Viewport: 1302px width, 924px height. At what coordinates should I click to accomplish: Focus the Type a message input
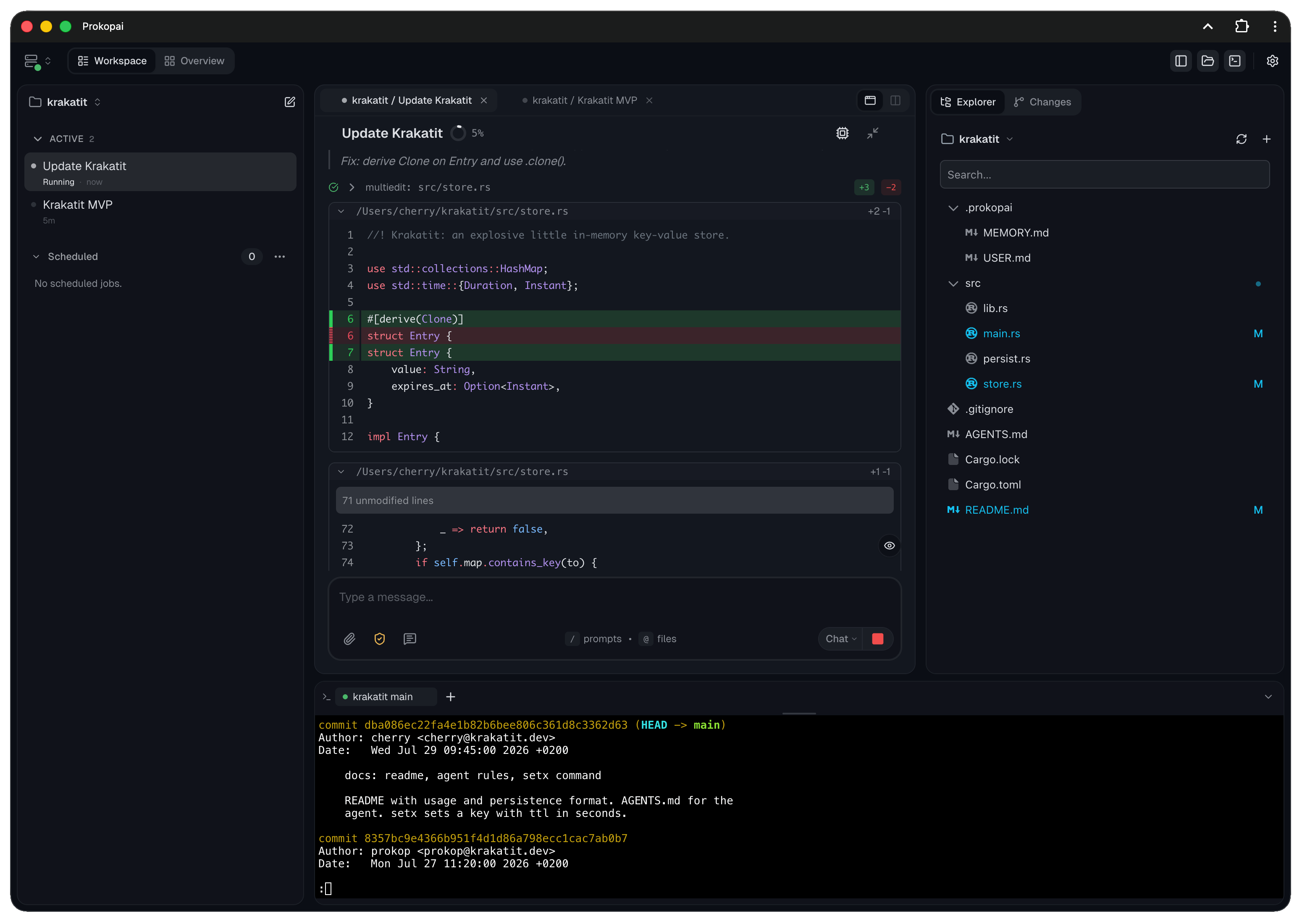(614, 597)
